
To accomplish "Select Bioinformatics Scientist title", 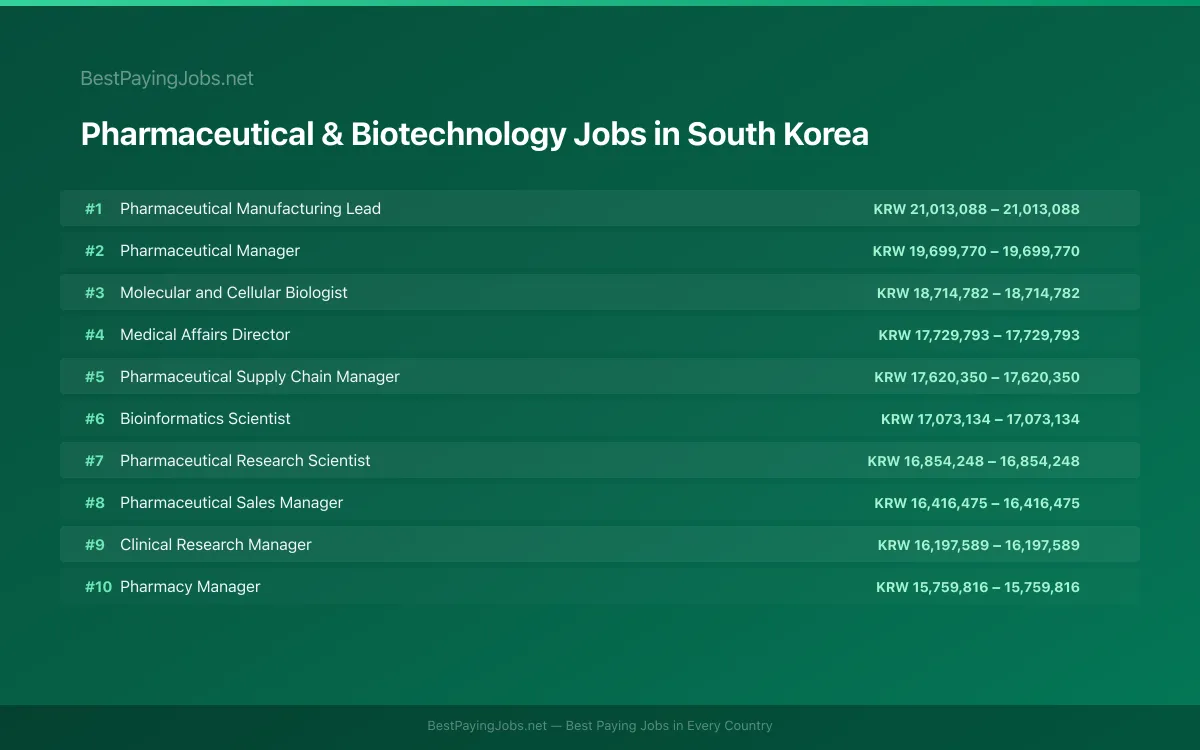I will (205, 419).
